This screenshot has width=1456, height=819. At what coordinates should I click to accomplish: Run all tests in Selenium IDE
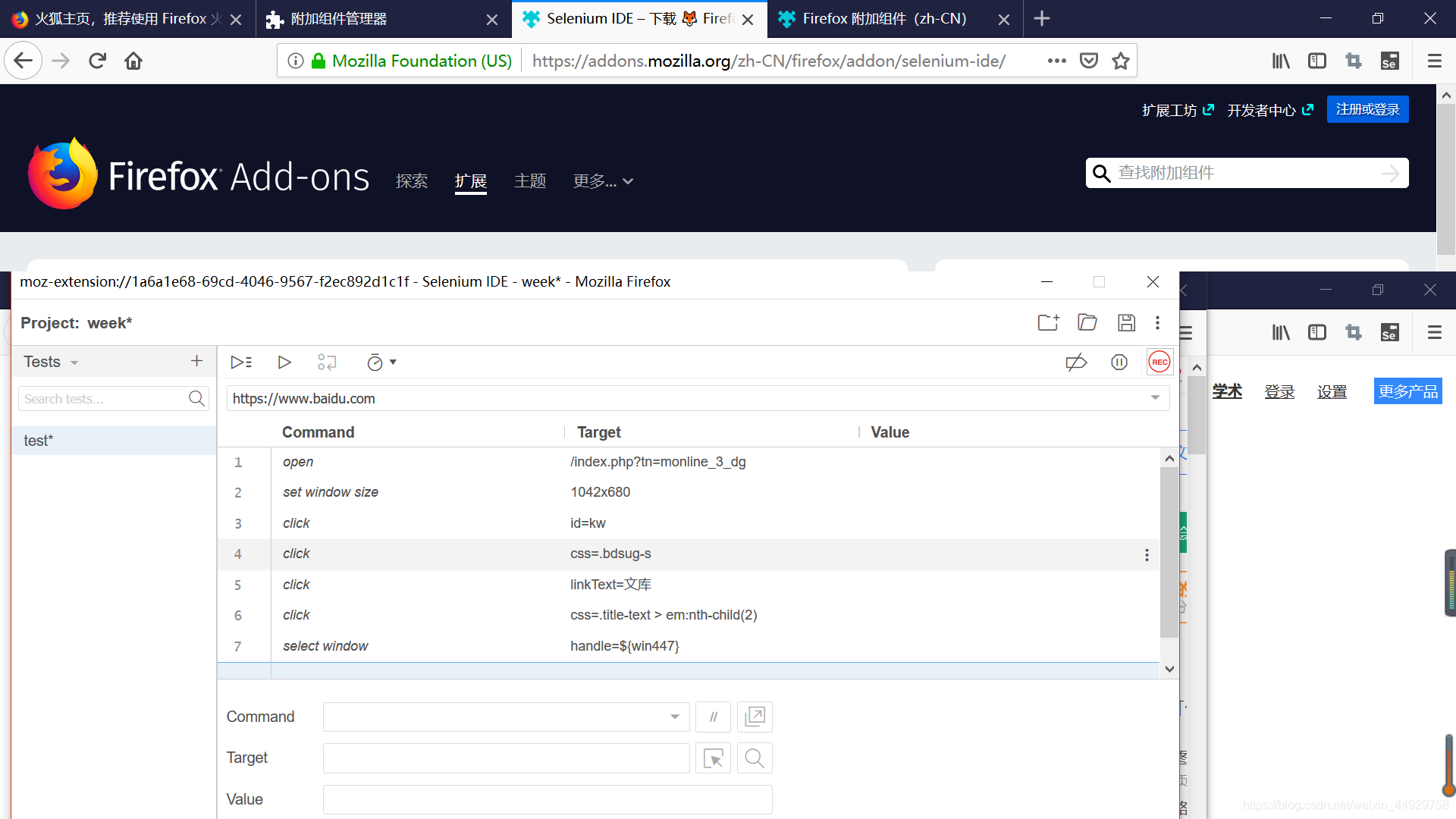[x=241, y=362]
